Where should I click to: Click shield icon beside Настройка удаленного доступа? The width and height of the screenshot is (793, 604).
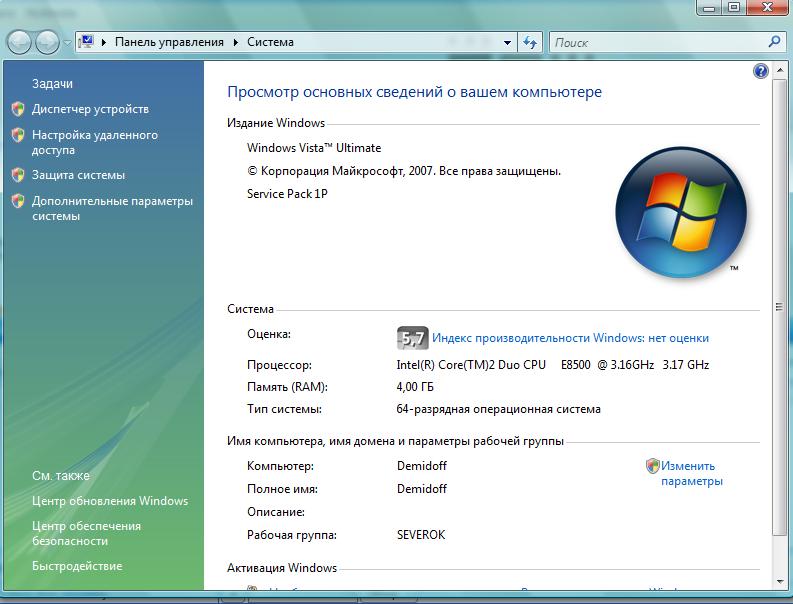(18, 135)
